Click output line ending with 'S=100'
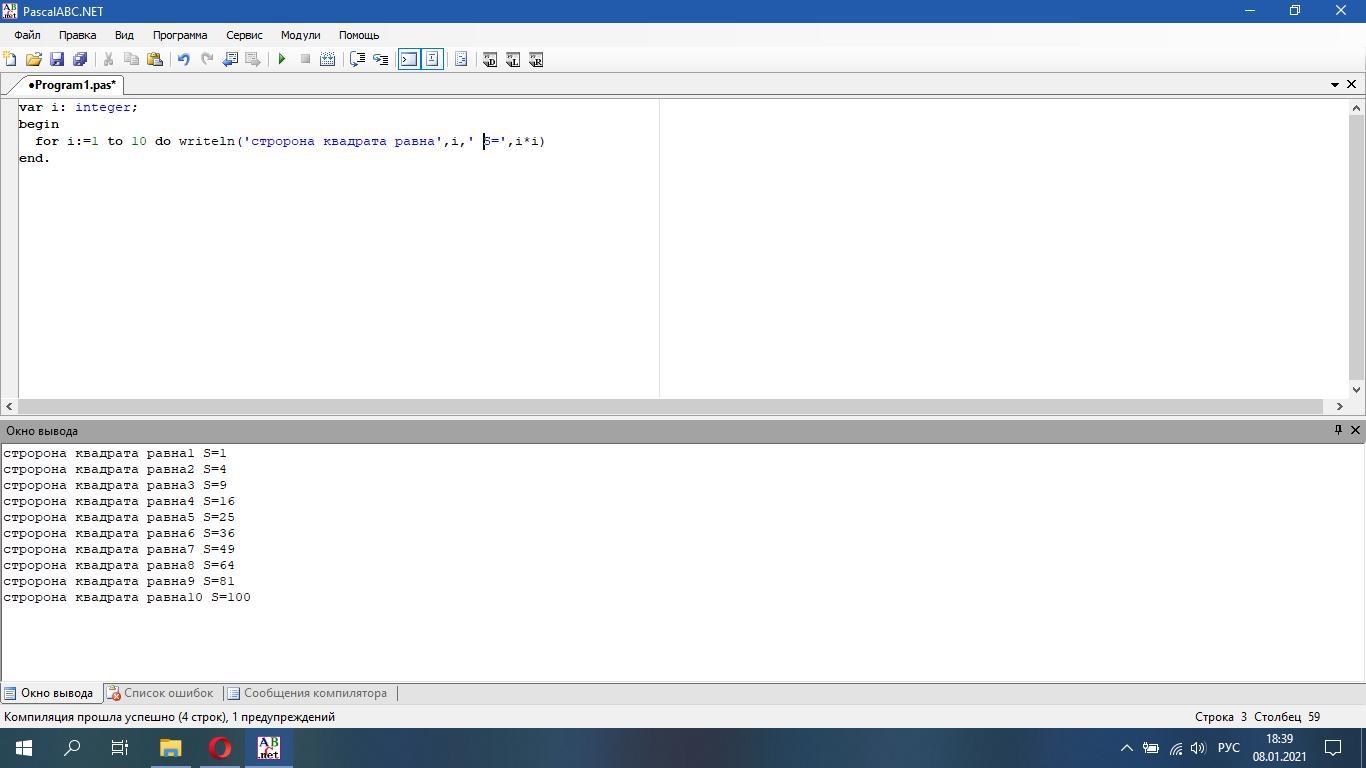The width and height of the screenshot is (1366, 768). 127,597
